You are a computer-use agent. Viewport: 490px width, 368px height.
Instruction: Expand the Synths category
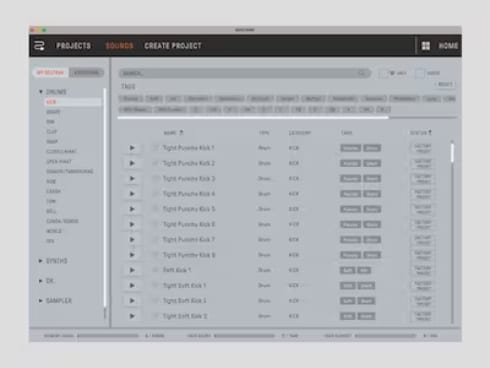41,261
